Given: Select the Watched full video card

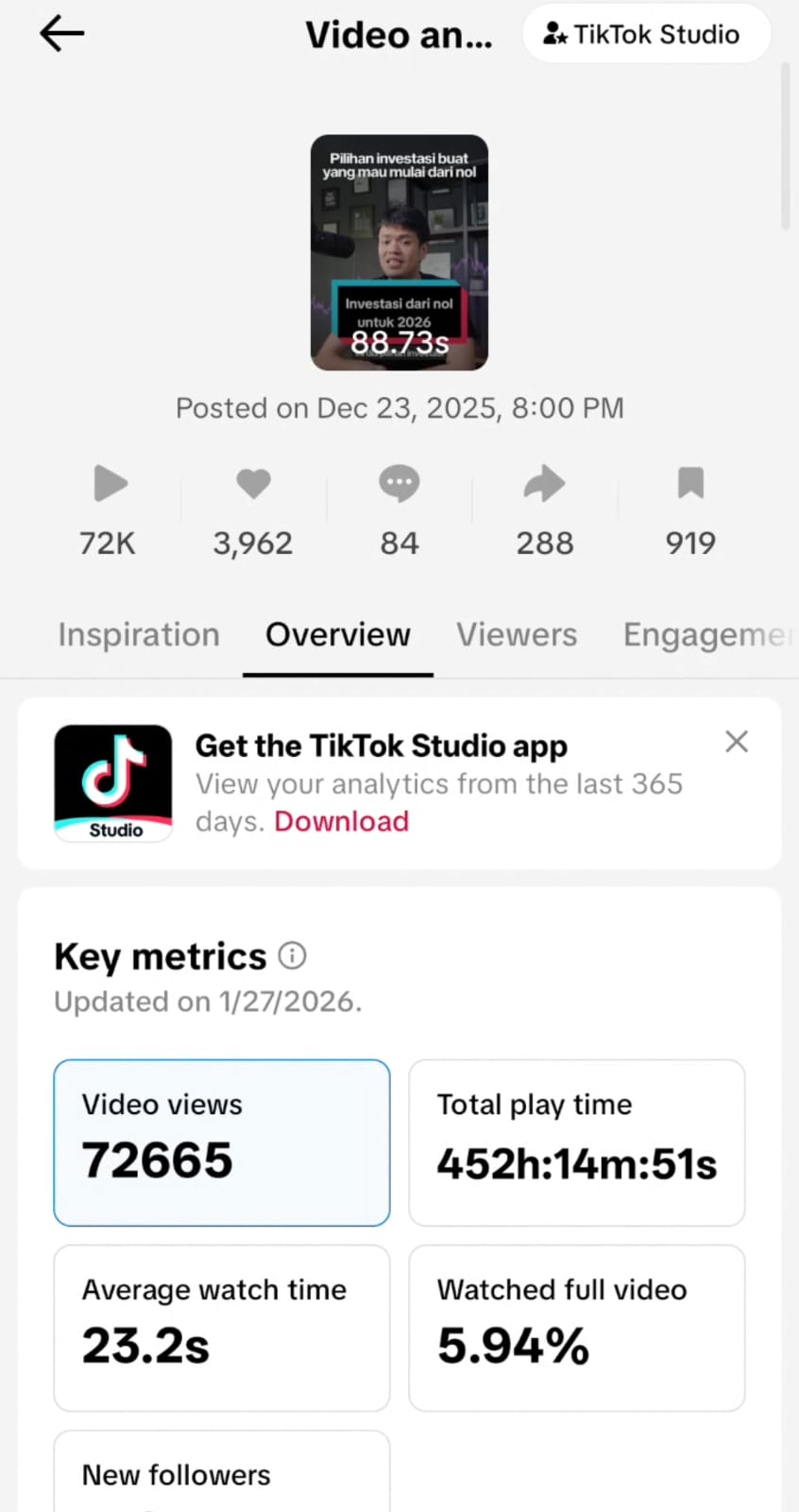Looking at the screenshot, I should coord(577,1328).
